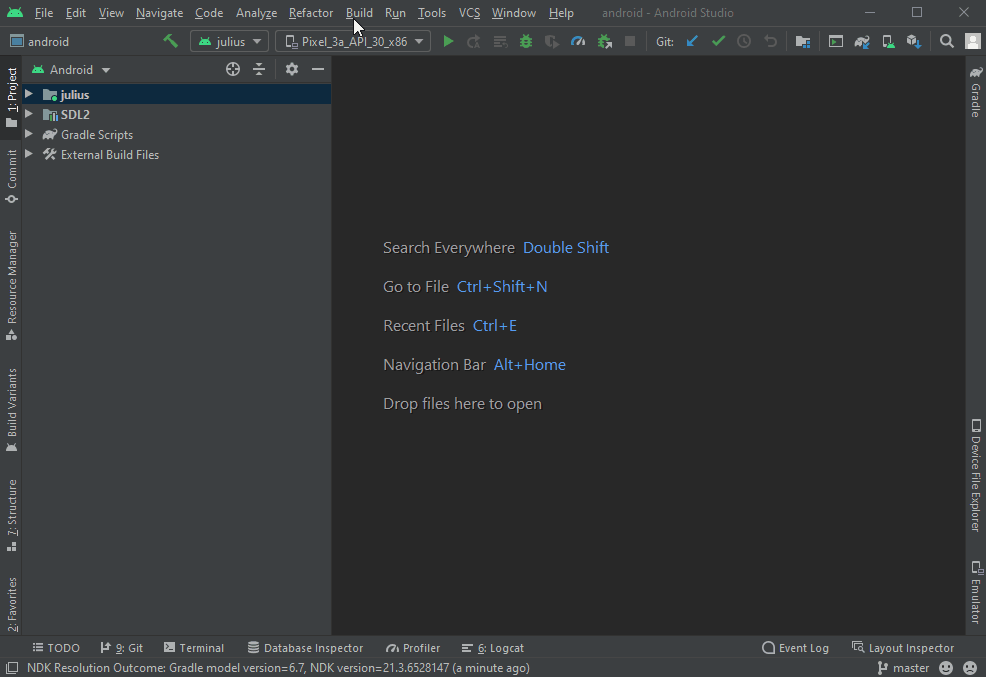Image resolution: width=986 pixels, height=677 pixels.
Task: Click the user account avatar icon
Action: click(973, 41)
